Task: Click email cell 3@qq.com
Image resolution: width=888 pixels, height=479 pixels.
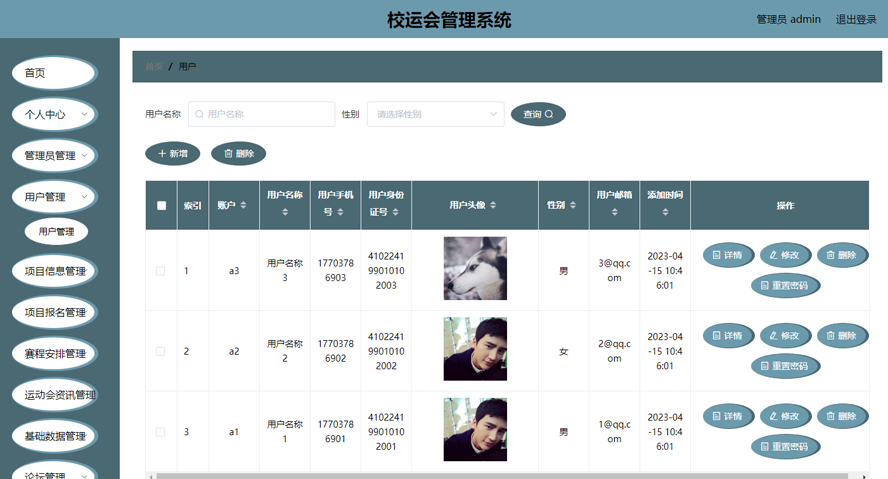Action: (x=614, y=271)
